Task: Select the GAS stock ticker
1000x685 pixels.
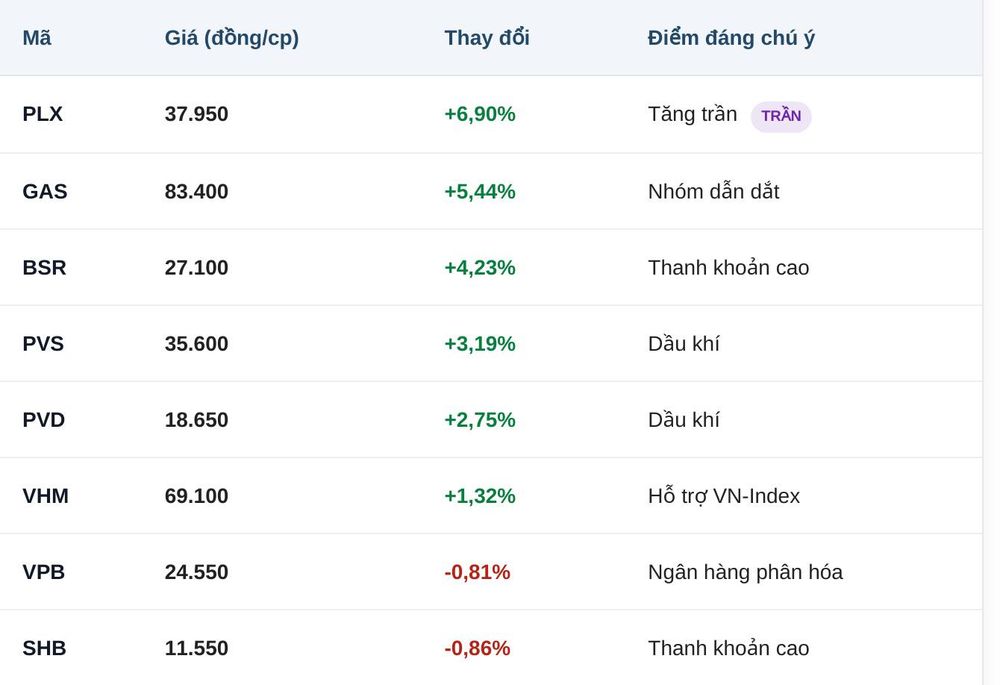Action: pos(45,191)
